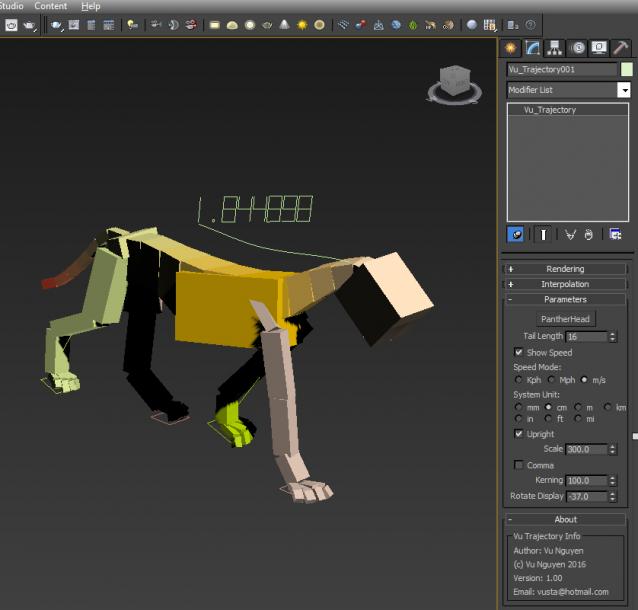Open the Help menu

click(x=91, y=6)
